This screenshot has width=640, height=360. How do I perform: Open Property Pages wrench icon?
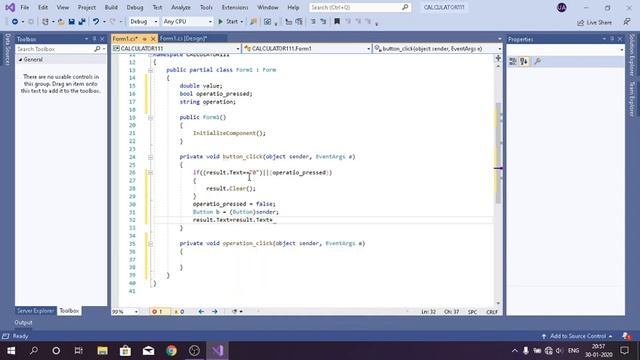538,61
